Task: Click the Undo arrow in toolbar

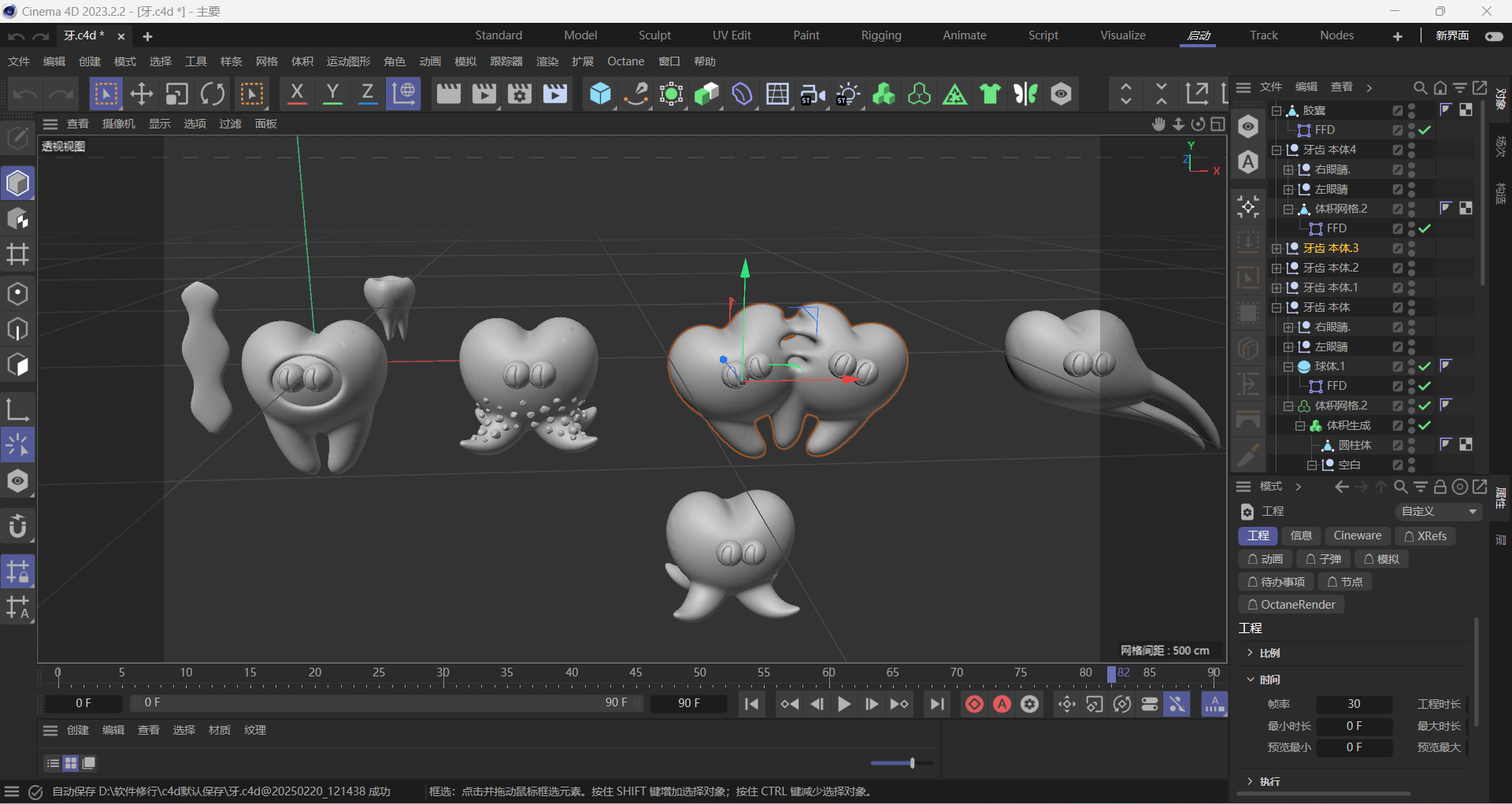Action: coord(25,94)
